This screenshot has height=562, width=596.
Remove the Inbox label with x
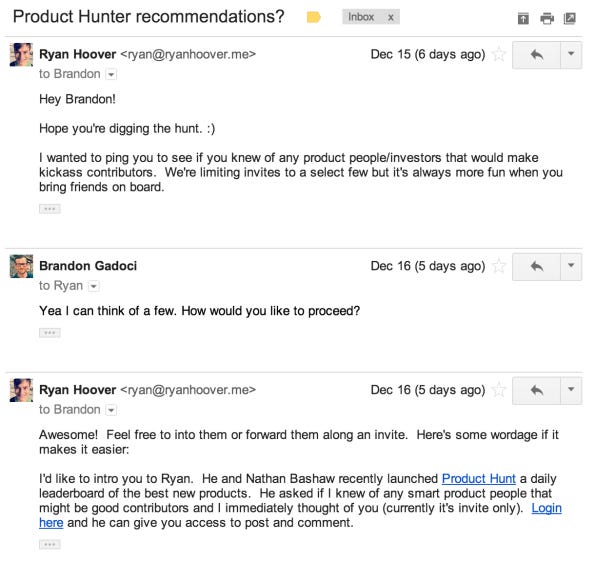[390, 17]
